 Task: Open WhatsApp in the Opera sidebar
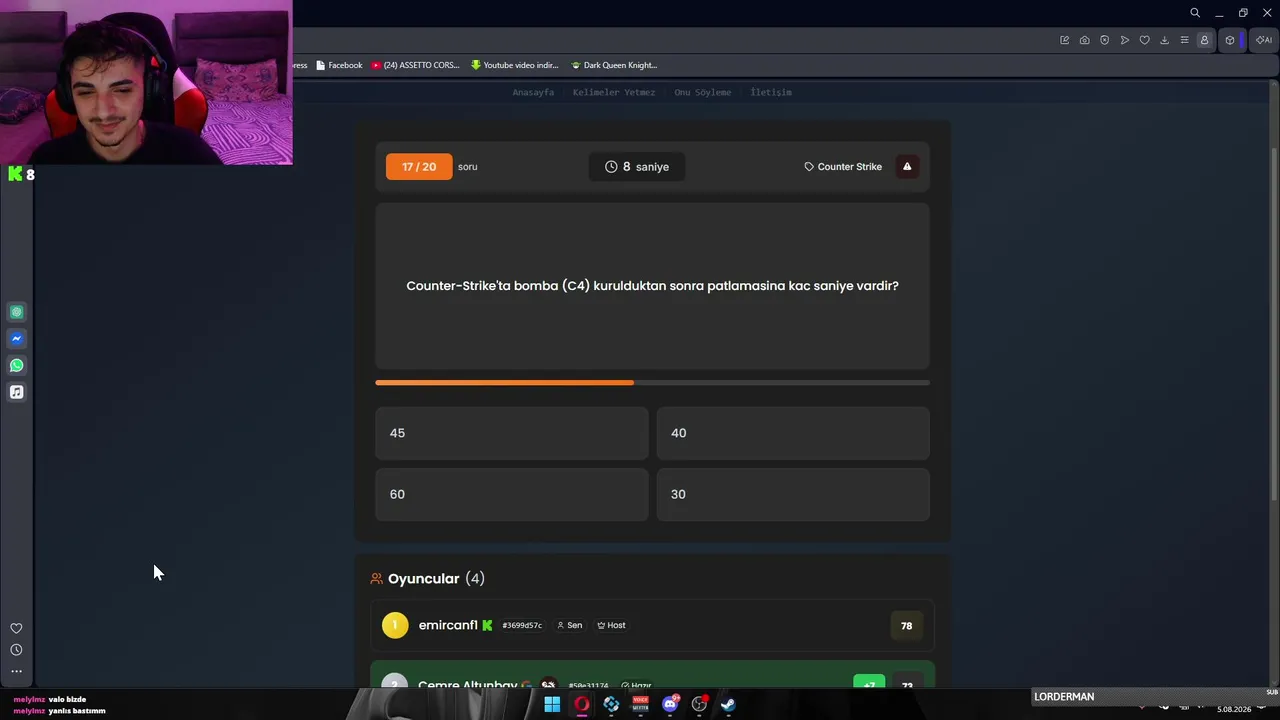[16, 366]
